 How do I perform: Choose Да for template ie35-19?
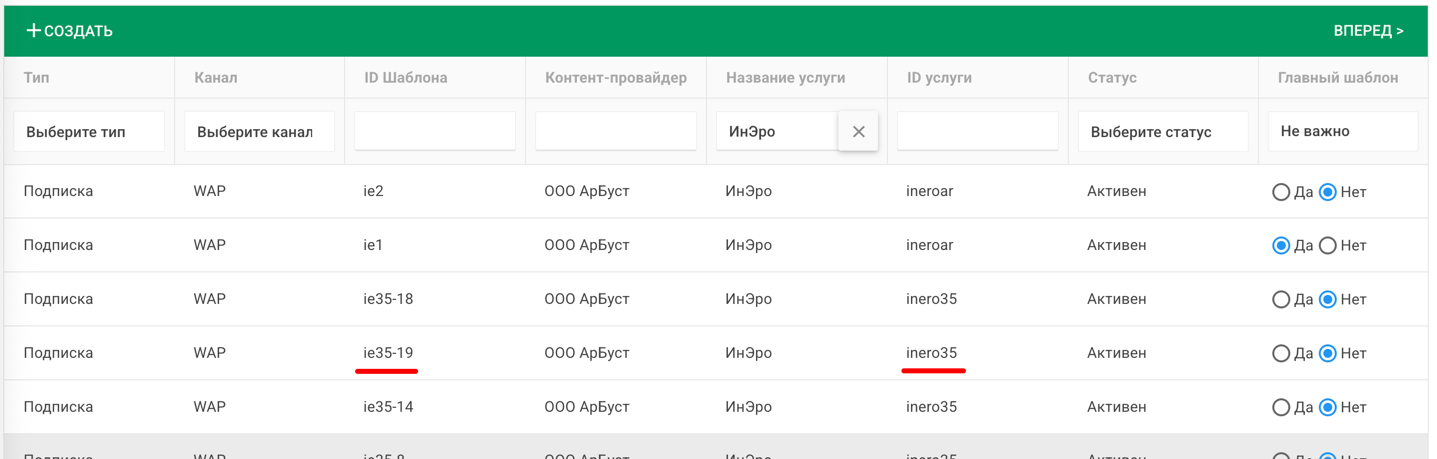click(1280, 354)
